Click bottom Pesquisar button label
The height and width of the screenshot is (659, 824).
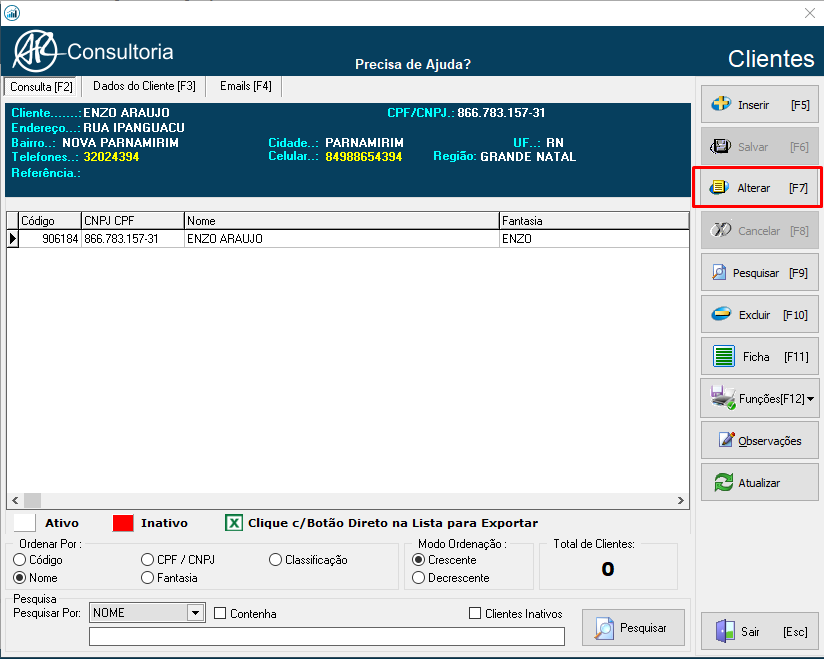(x=643, y=628)
